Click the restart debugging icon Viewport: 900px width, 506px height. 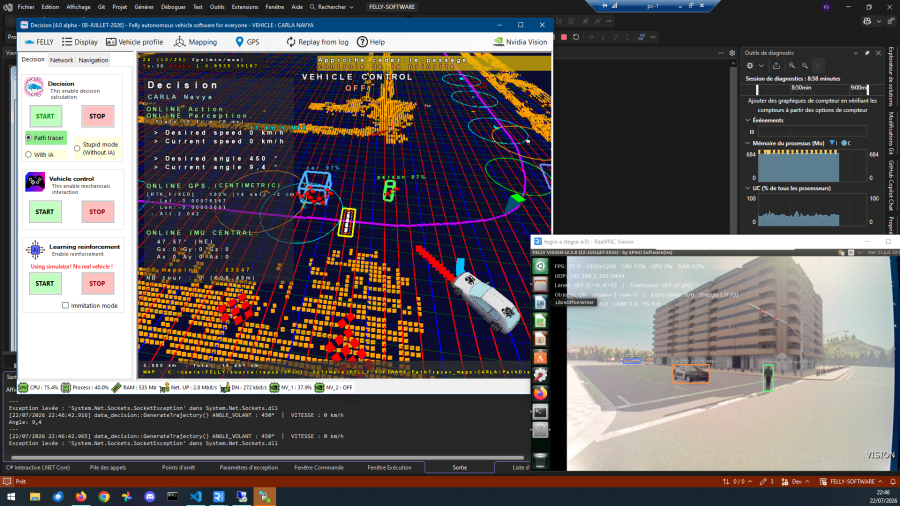(576, 37)
